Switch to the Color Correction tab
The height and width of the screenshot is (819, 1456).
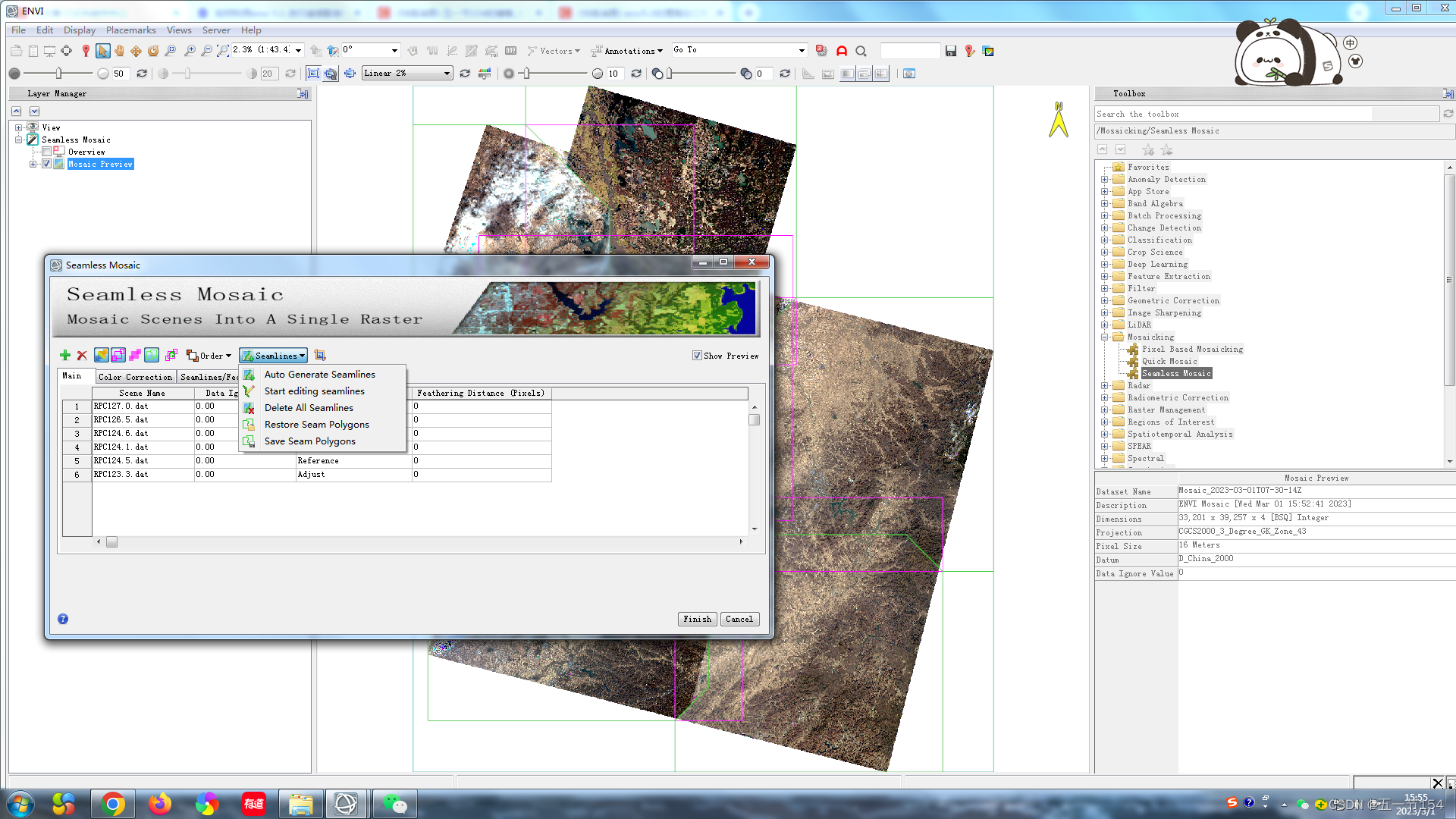click(135, 376)
